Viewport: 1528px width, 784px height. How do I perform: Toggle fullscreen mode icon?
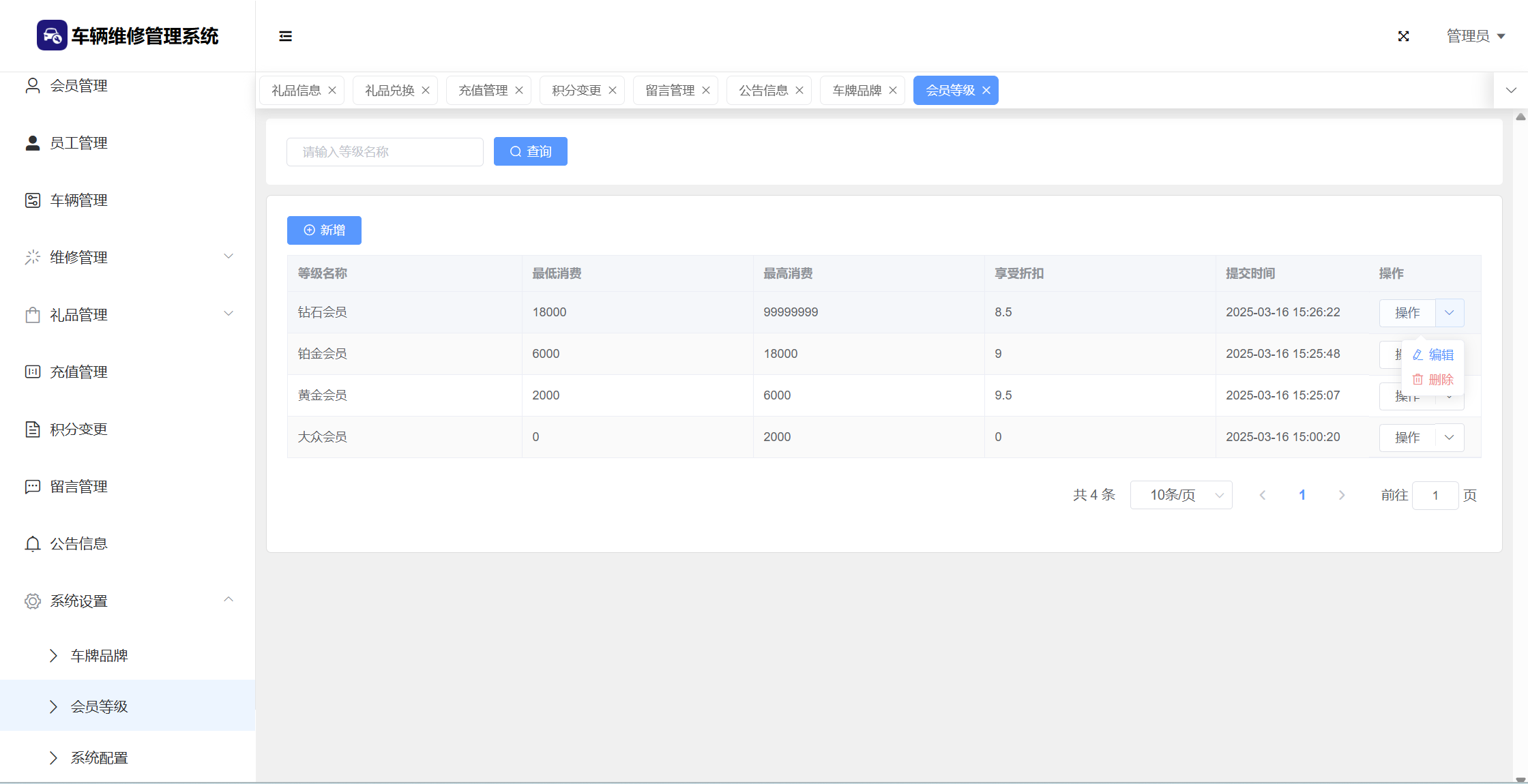pos(1403,36)
